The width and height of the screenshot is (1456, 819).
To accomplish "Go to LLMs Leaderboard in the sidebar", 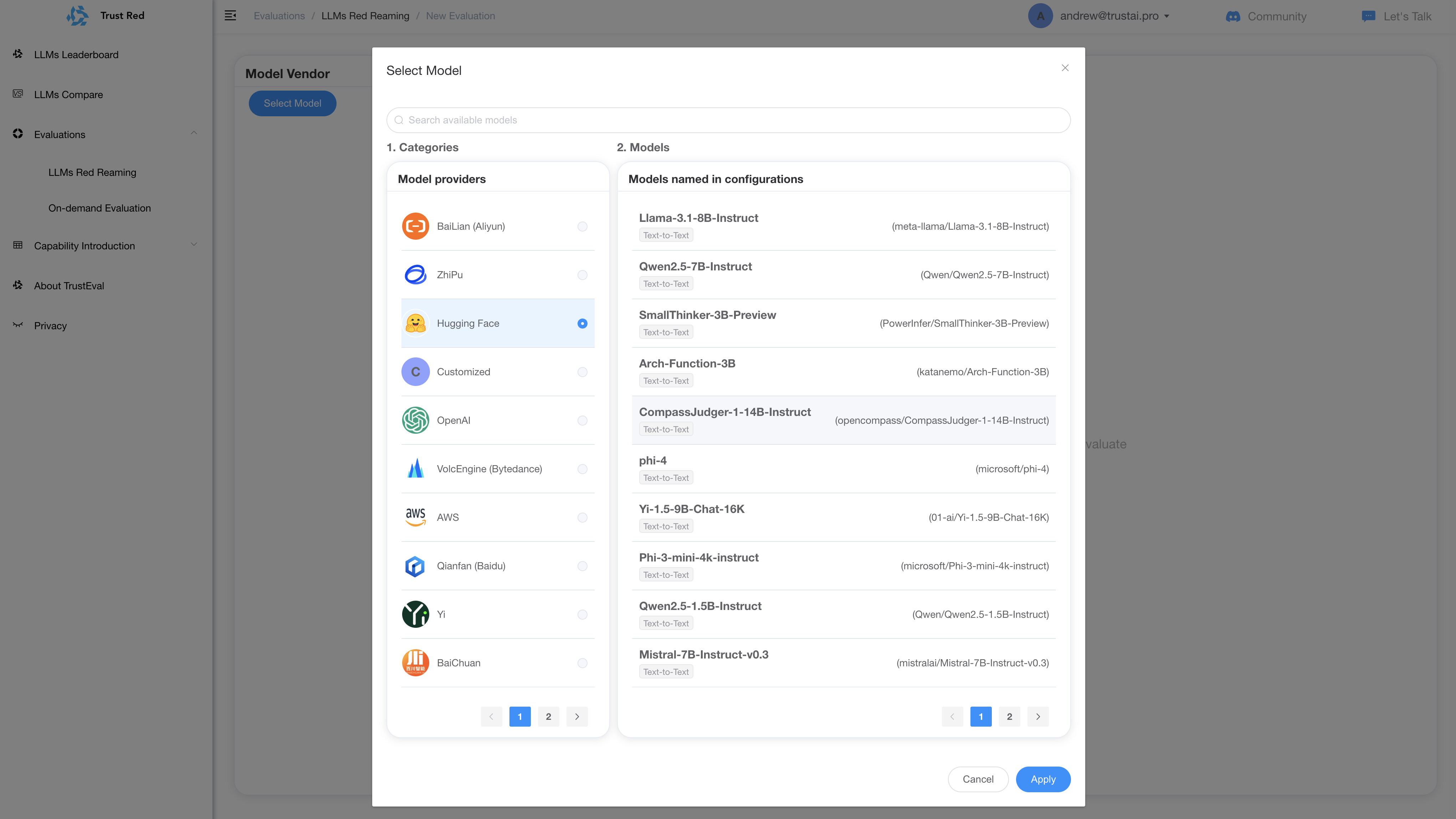I will coord(76,55).
